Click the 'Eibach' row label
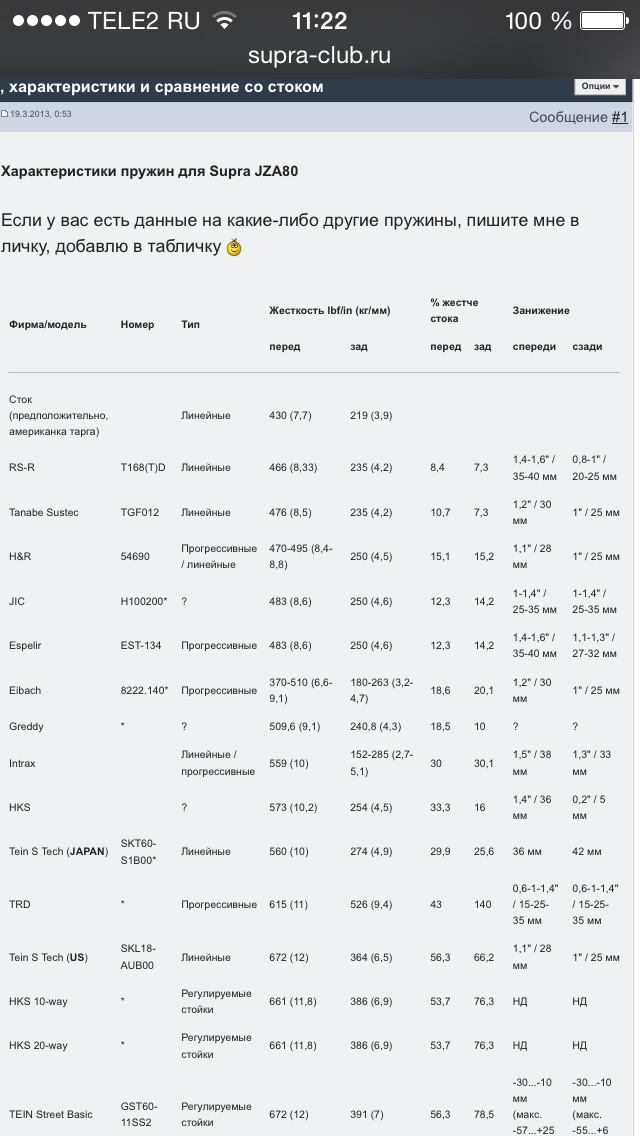Viewport: 640px width, 1136px height. pyautogui.click(x=25, y=691)
